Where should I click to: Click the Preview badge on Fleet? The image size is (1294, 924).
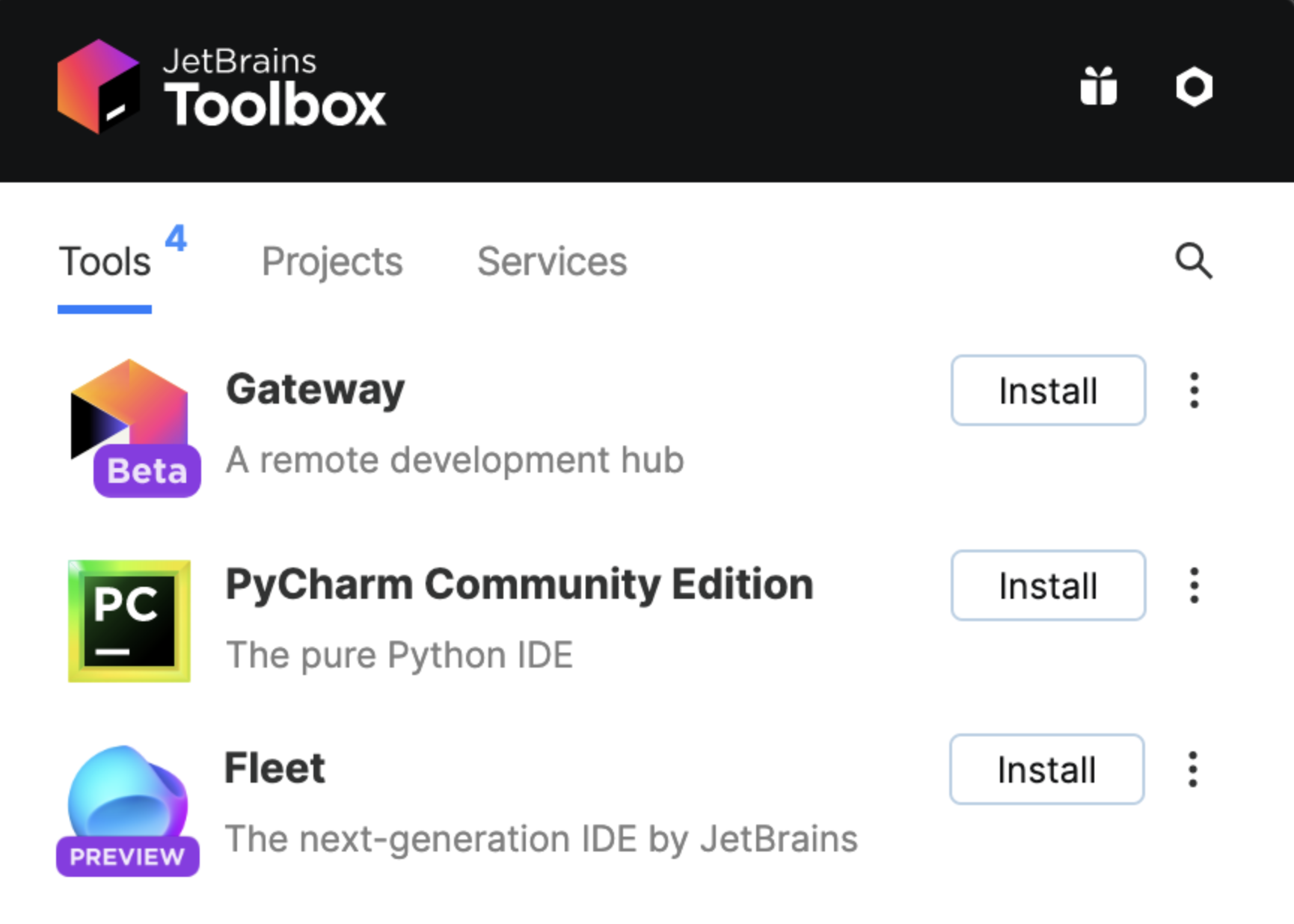click(127, 857)
